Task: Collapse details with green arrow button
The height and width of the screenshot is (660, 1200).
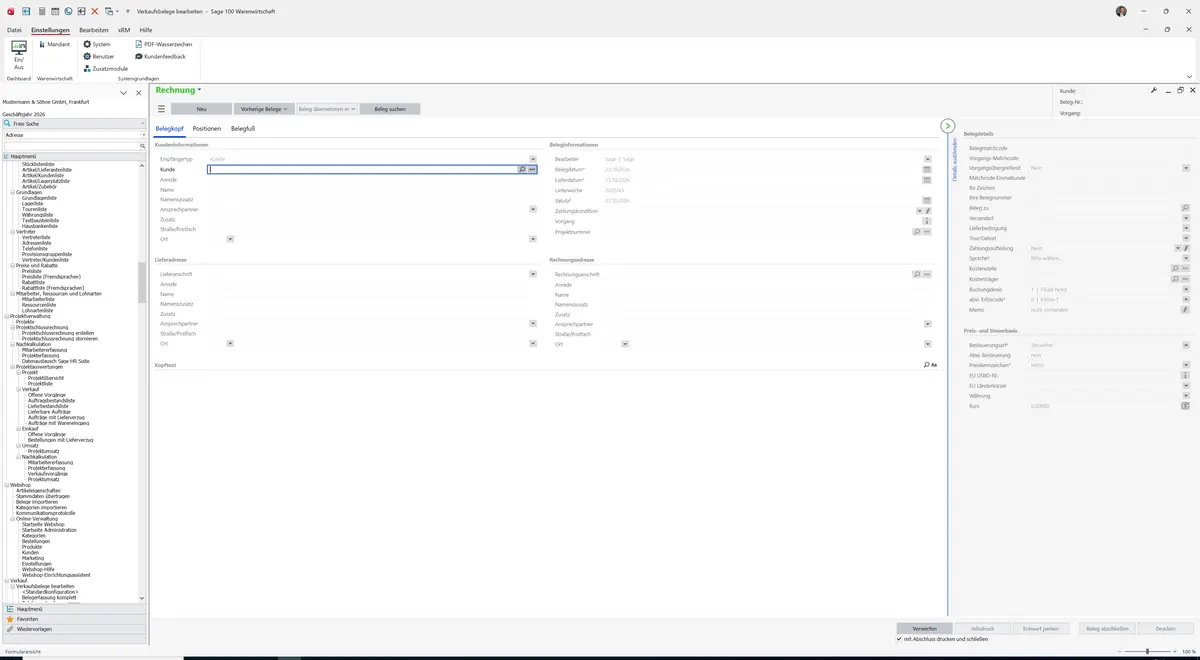Action: coord(947,126)
